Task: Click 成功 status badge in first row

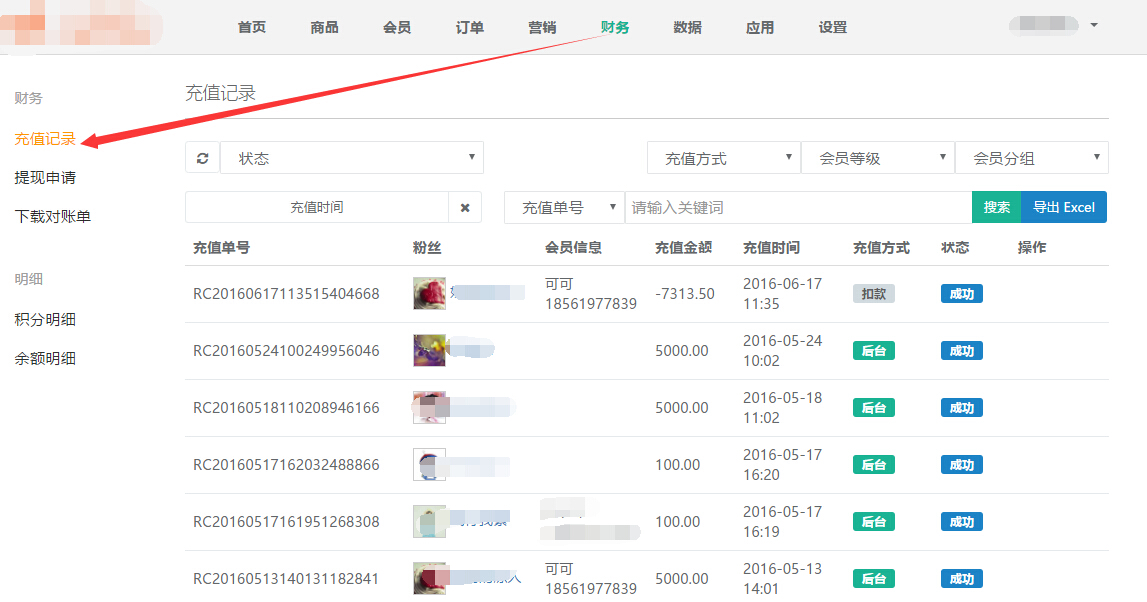Action: [961, 294]
